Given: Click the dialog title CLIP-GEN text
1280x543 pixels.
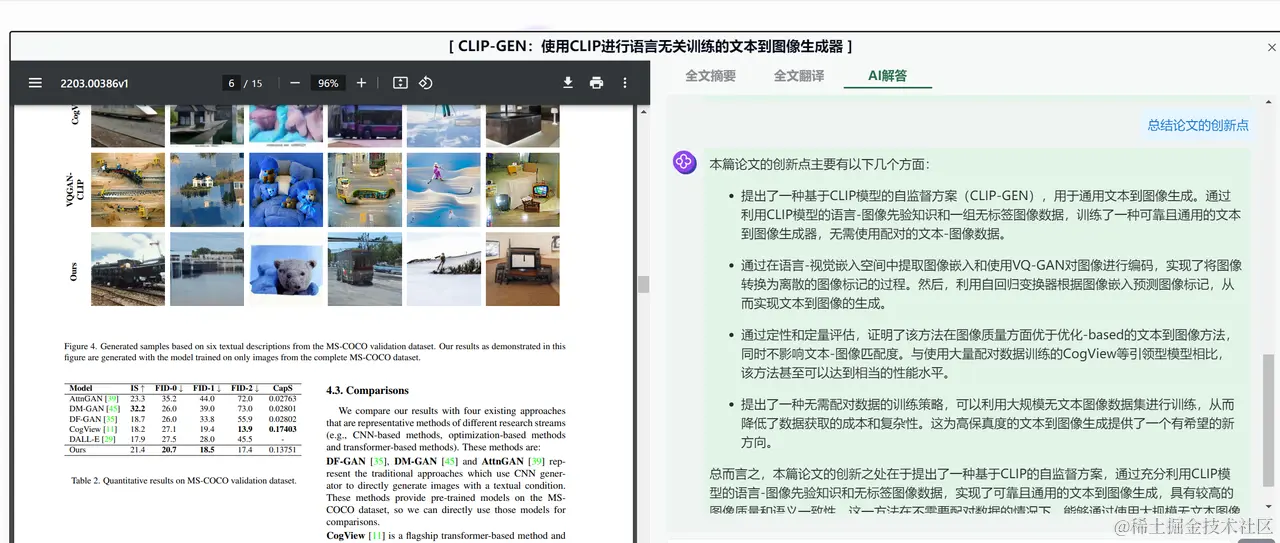Looking at the screenshot, I should click(651, 47).
